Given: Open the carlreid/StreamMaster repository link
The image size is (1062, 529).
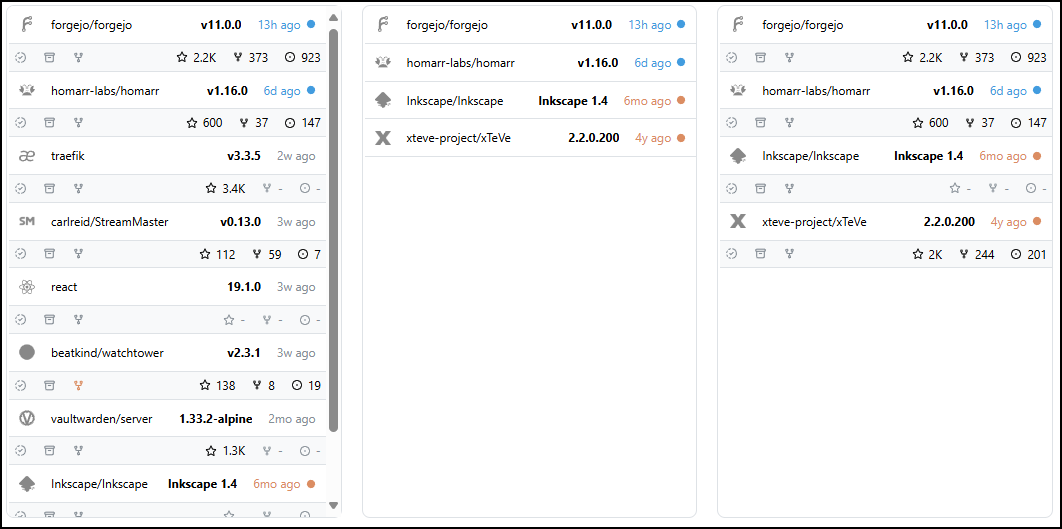Looking at the screenshot, I should coord(109,222).
